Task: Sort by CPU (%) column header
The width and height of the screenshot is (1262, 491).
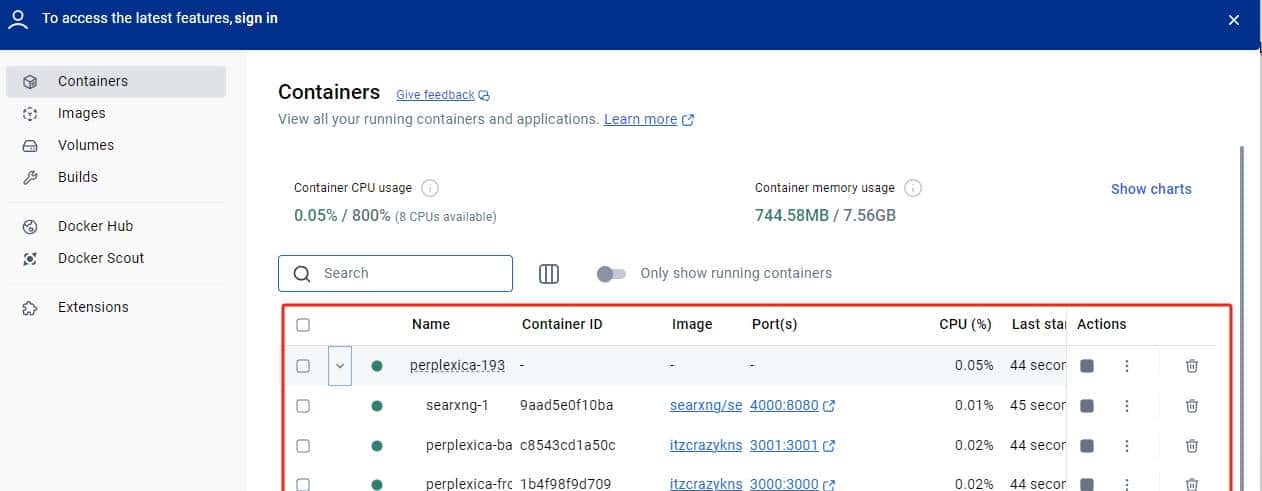Action: tap(964, 324)
